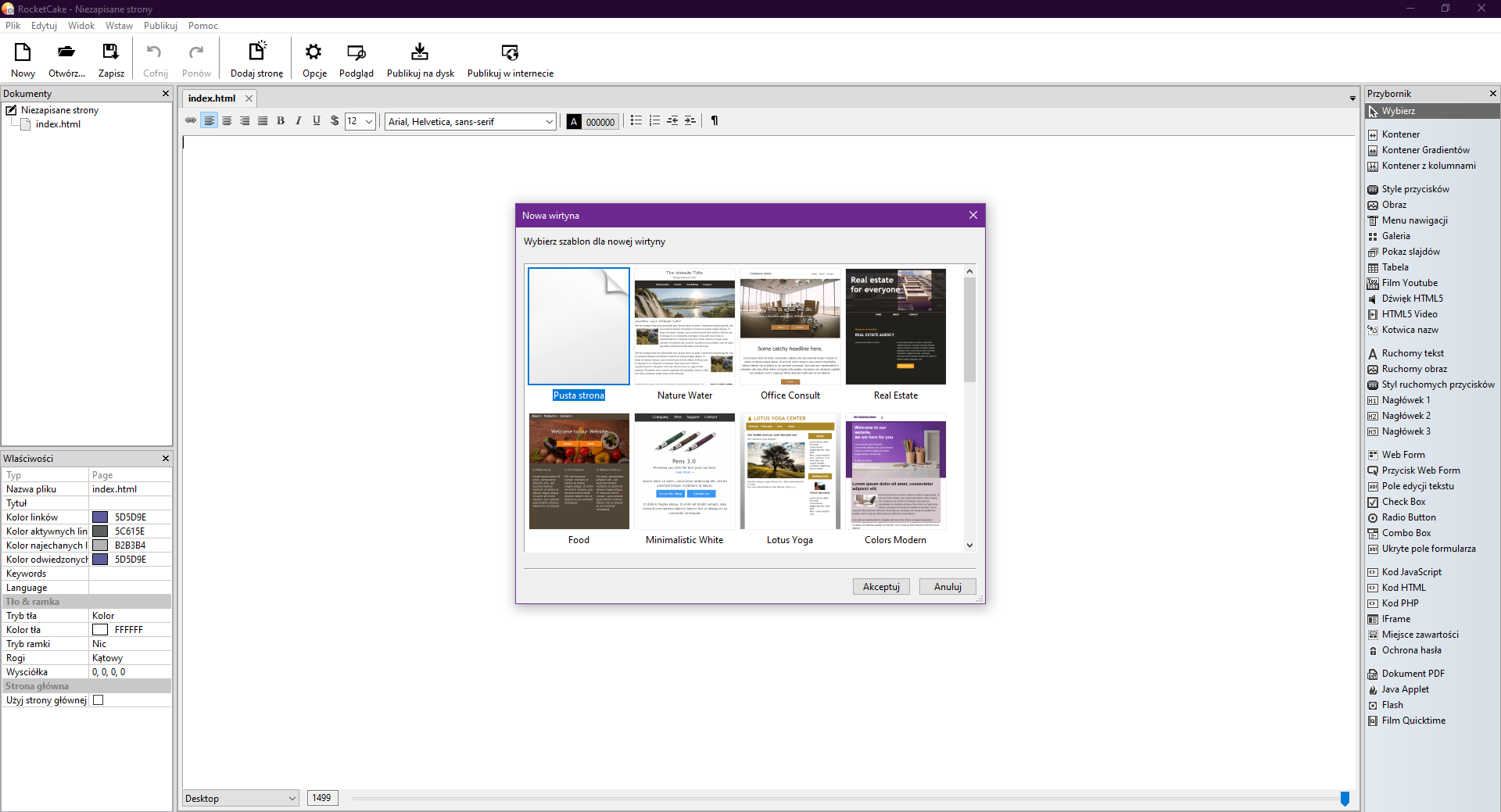Viewport: 1501px width, 812px height.
Task: Open a file with the Otwórz icon
Action: pyautogui.click(x=66, y=52)
